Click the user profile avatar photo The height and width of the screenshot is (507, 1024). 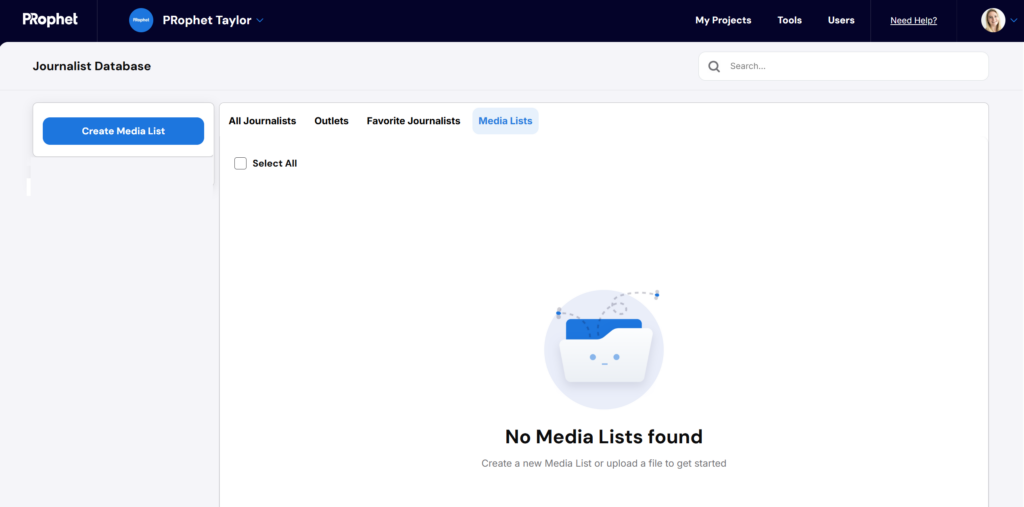(x=993, y=20)
